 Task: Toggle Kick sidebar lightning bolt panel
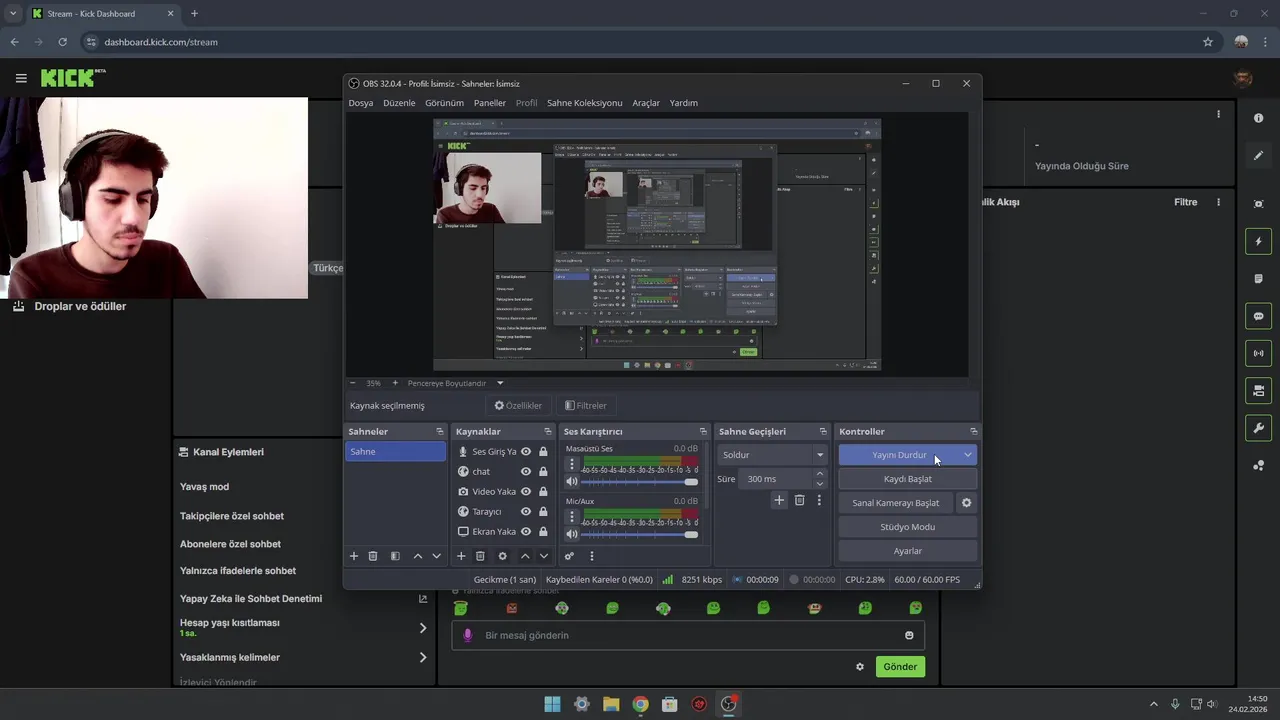(1258, 242)
